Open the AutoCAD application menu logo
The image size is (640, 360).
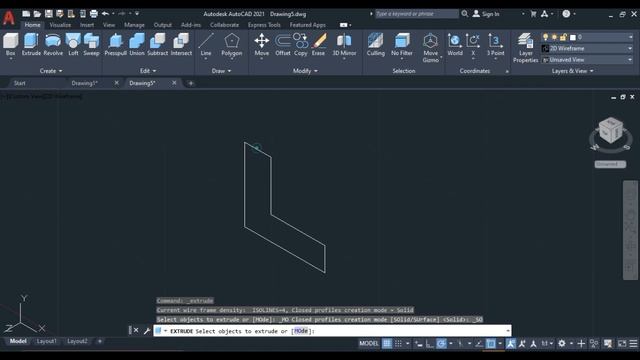tap(9, 18)
